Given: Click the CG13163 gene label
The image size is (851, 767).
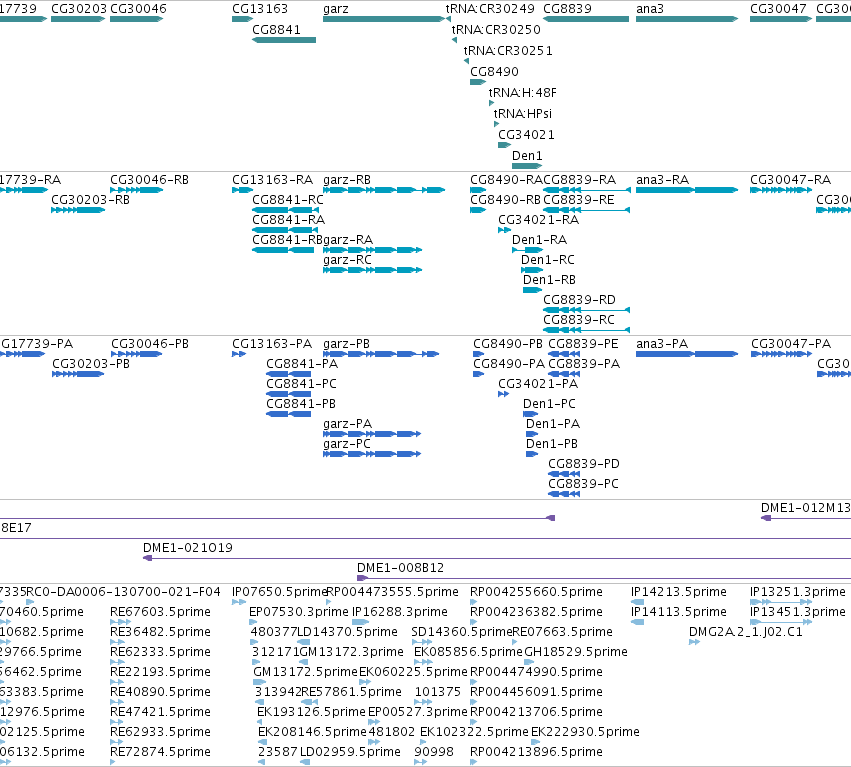Looking at the screenshot, I should pyautogui.click(x=259, y=9).
